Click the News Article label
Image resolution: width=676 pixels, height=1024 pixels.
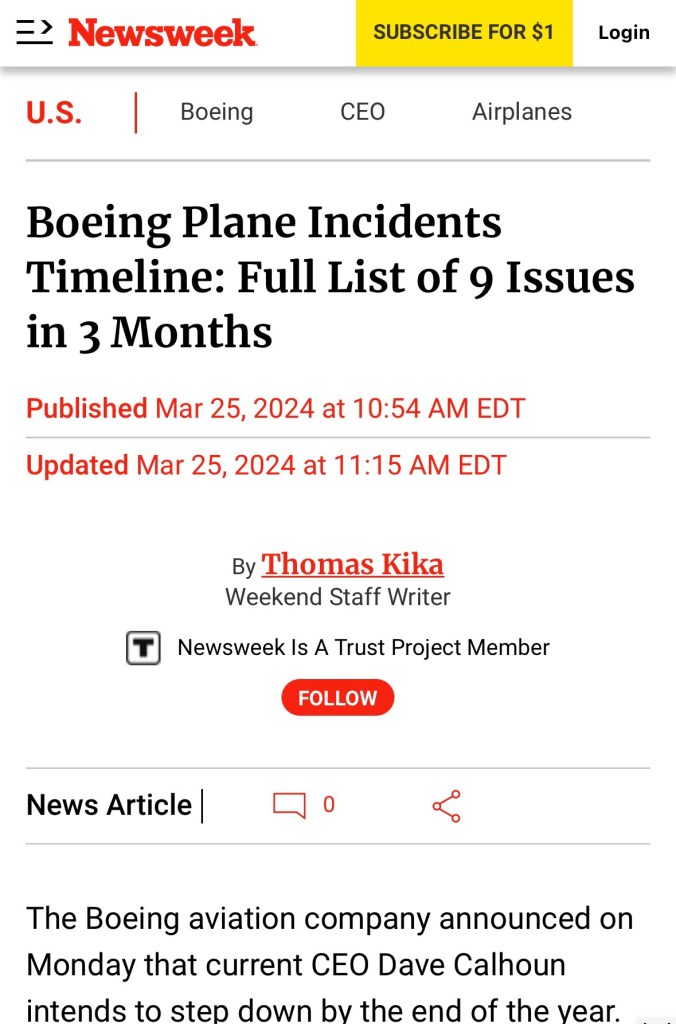[109, 805]
